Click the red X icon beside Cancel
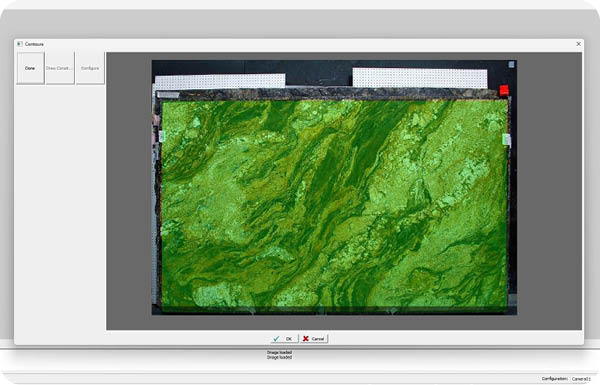This screenshot has width=600, height=385. pos(305,339)
